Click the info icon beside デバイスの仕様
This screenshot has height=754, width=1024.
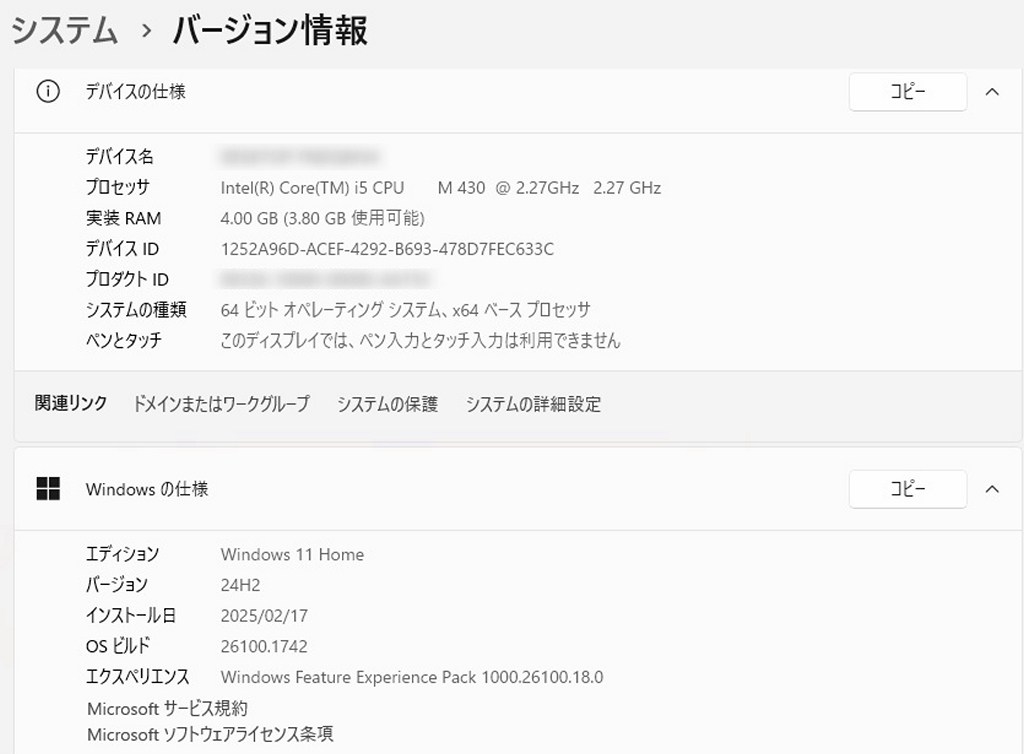pos(48,91)
